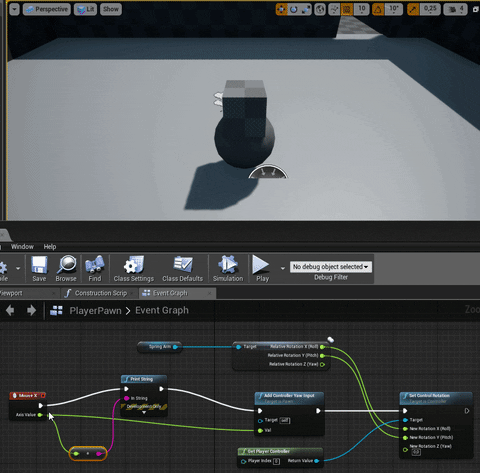Image resolution: width=480 pixels, height=473 pixels.
Task: Click Relative Rotation X (Roll) output pin
Action: 322,347
